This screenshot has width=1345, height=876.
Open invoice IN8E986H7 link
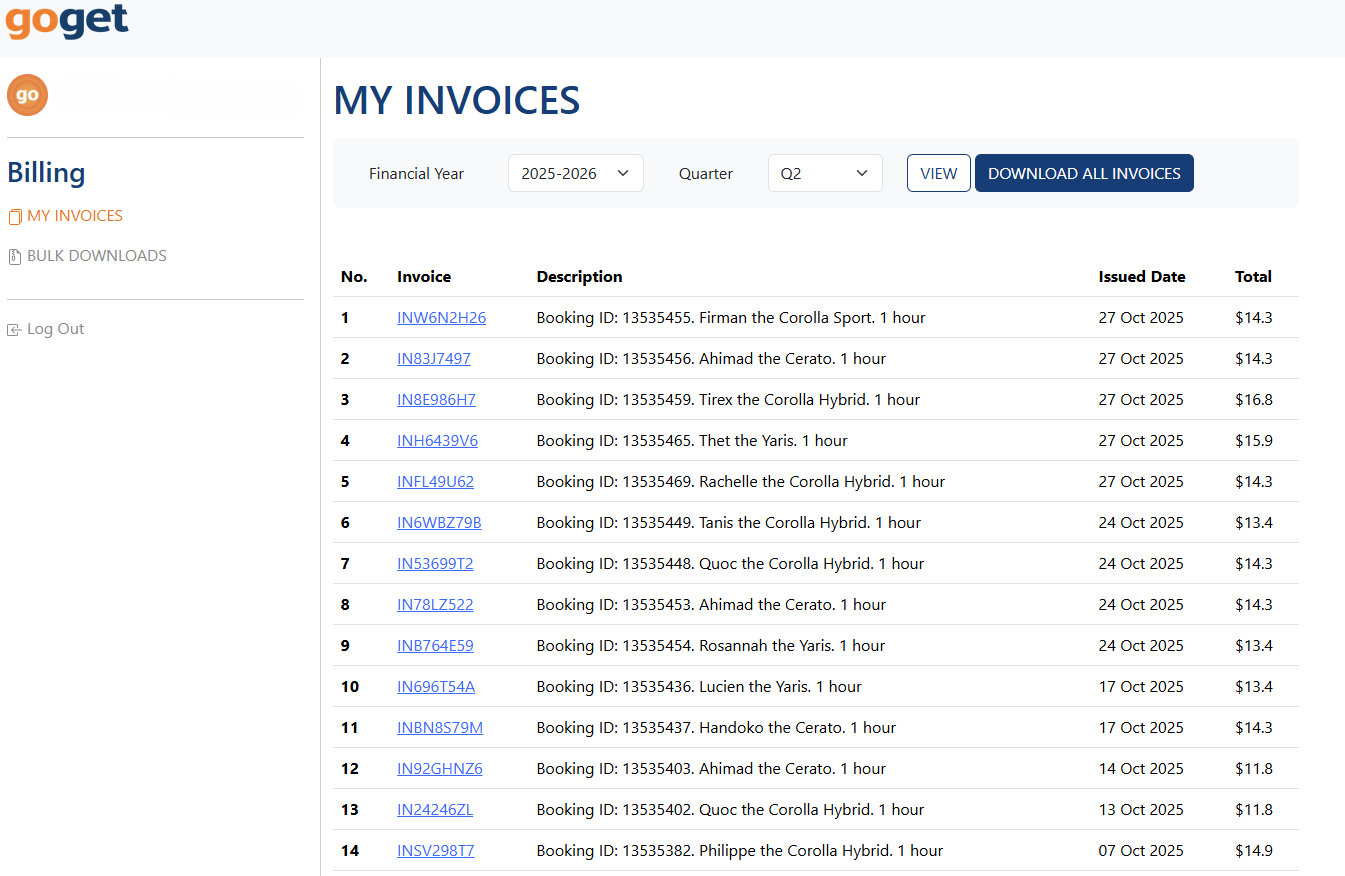(436, 400)
